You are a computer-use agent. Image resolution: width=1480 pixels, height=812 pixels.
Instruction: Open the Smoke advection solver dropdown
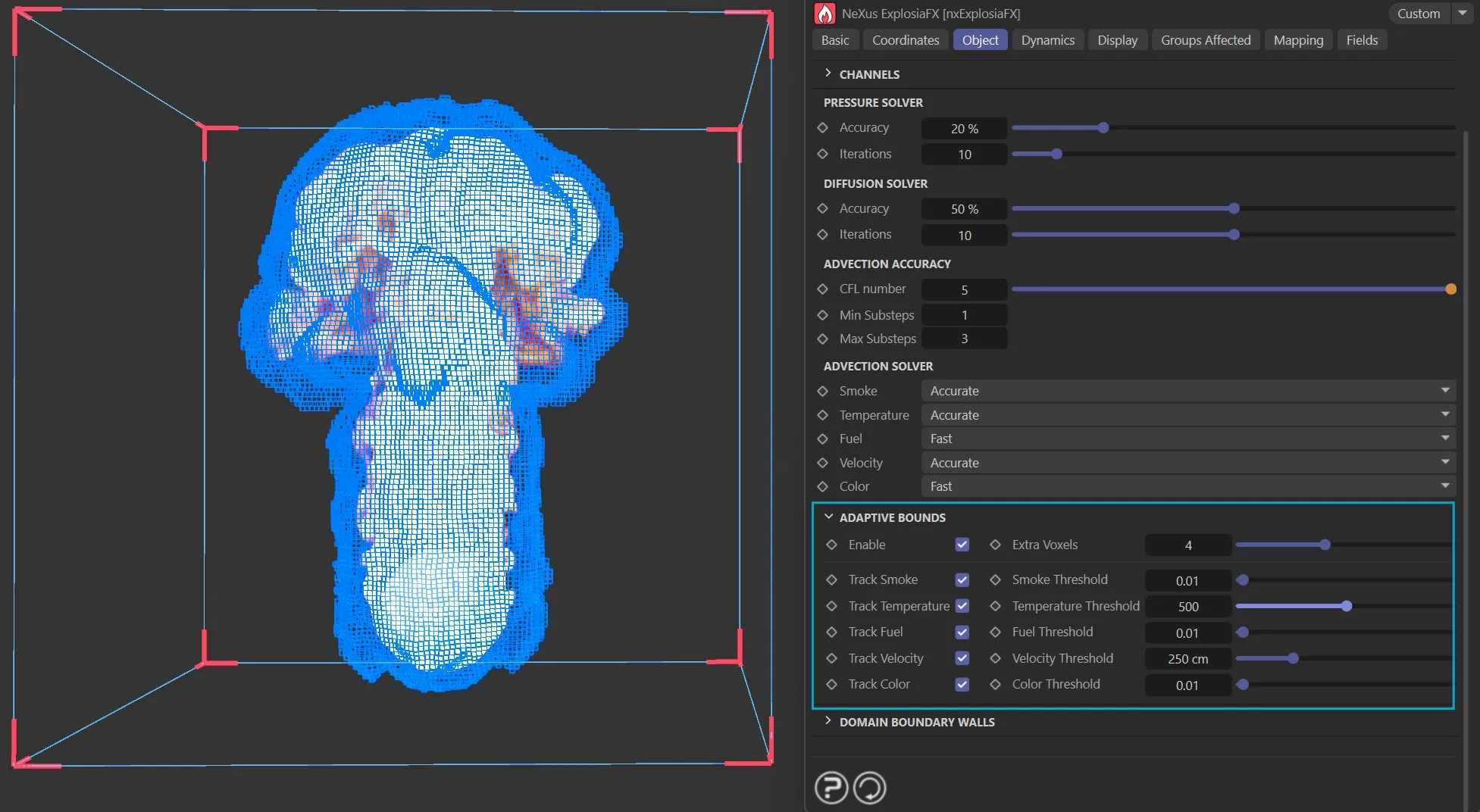click(1187, 391)
